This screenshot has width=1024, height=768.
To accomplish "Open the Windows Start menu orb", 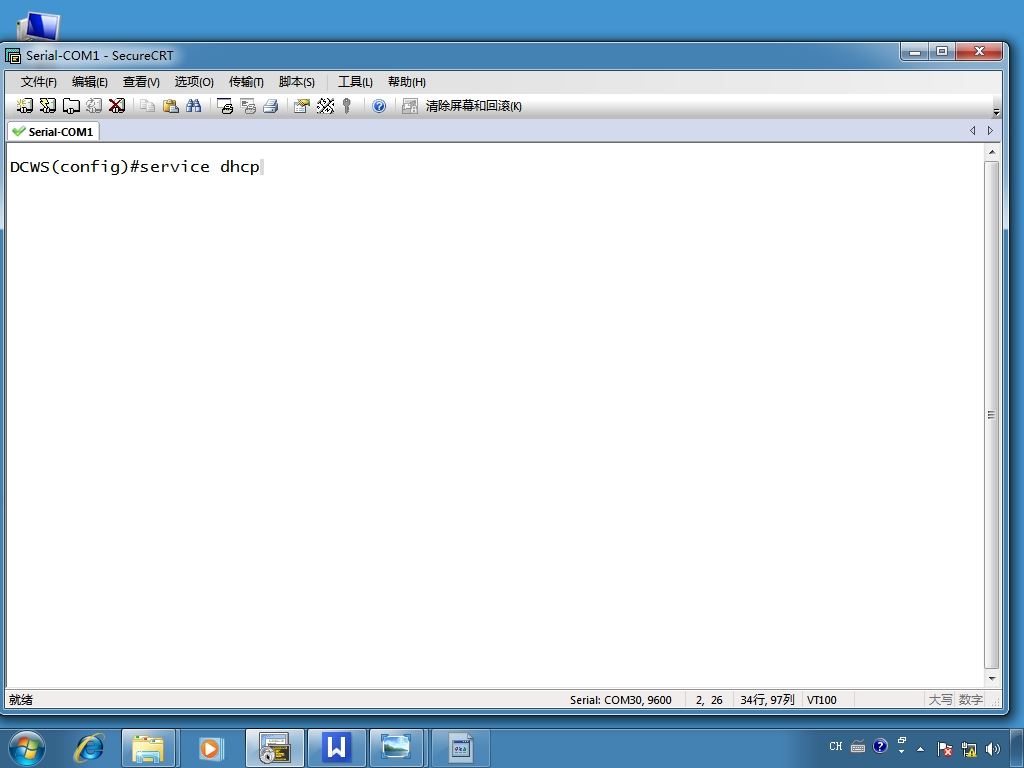I will pyautogui.click(x=27, y=748).
